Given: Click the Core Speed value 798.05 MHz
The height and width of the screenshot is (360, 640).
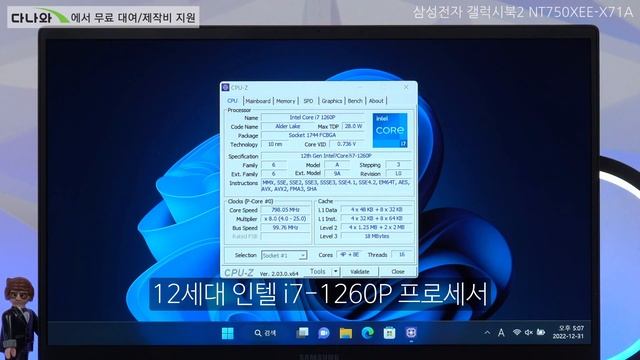Looking at the screenshot, I should click(285, 210).
